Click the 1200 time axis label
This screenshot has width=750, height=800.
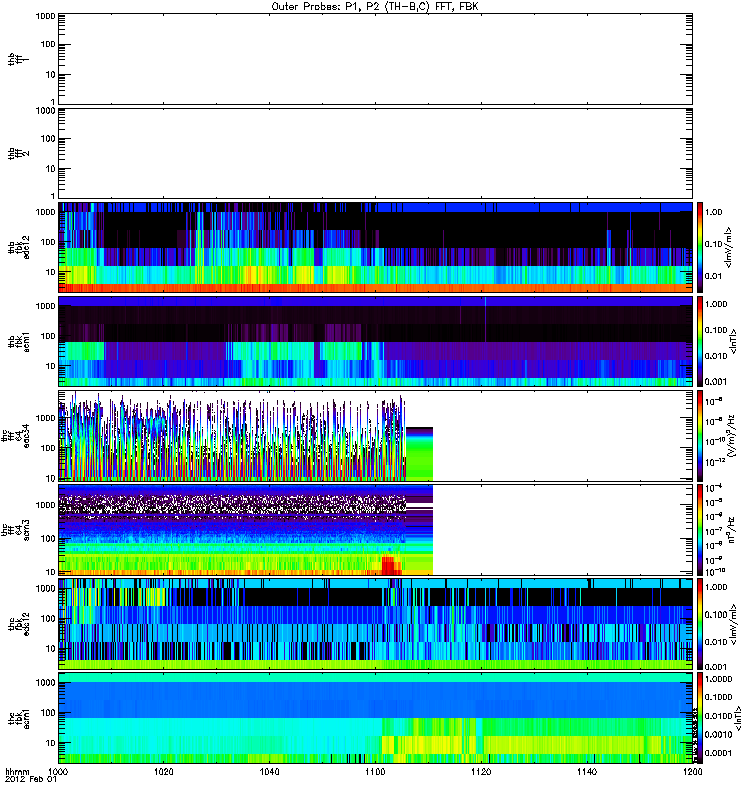pos(690,773)
